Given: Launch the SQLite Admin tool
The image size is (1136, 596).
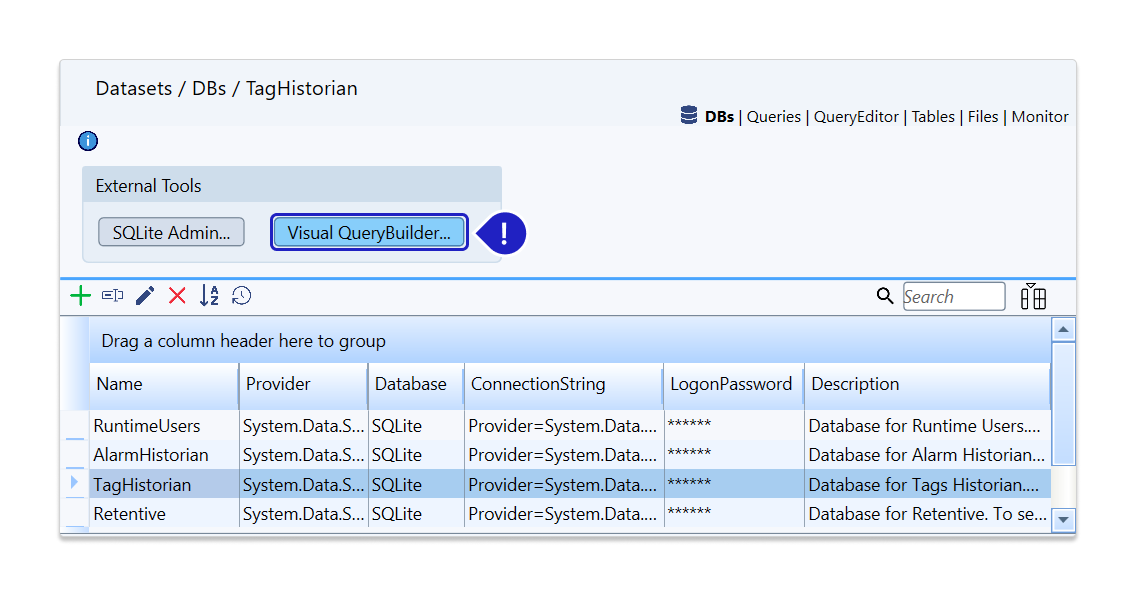Looking at the screenshot, I should (171, 232).
